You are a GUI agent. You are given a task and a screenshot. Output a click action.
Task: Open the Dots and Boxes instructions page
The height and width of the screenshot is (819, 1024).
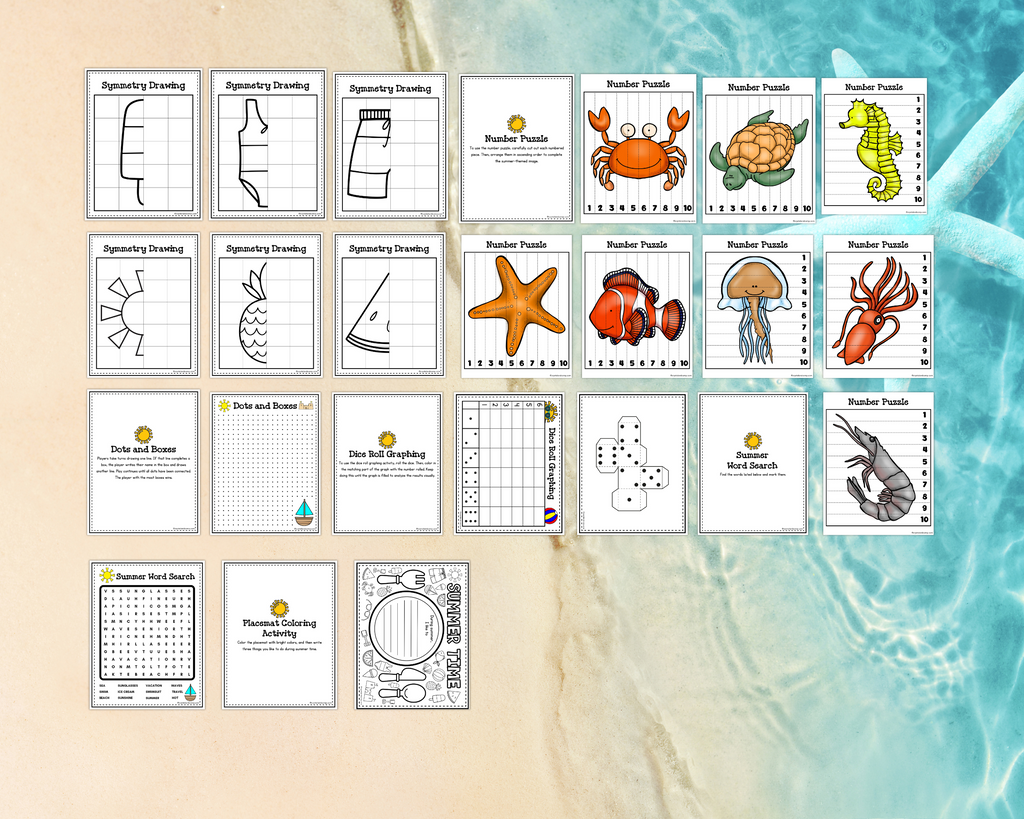tap(143, 462)
